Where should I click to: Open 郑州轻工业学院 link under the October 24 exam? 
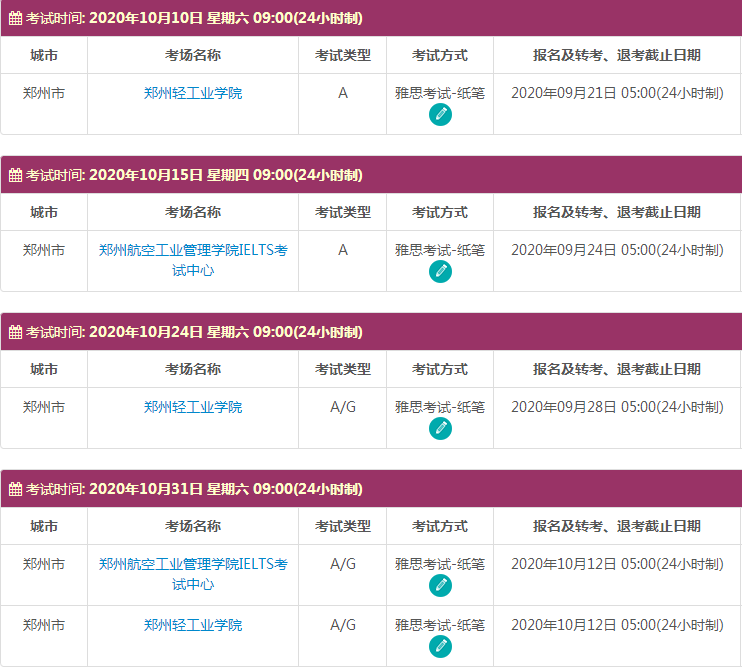[193, 407]
